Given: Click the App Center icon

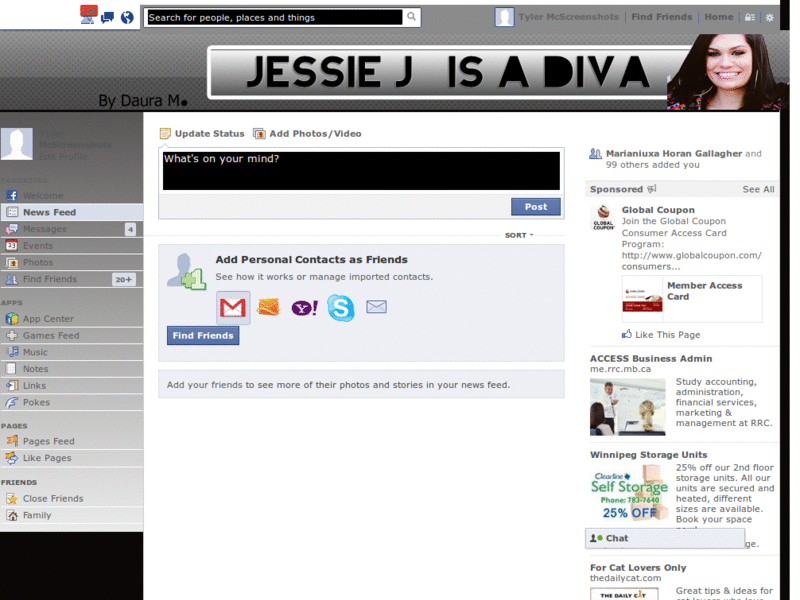Looking at the screenshot, I should click(11, 319).
